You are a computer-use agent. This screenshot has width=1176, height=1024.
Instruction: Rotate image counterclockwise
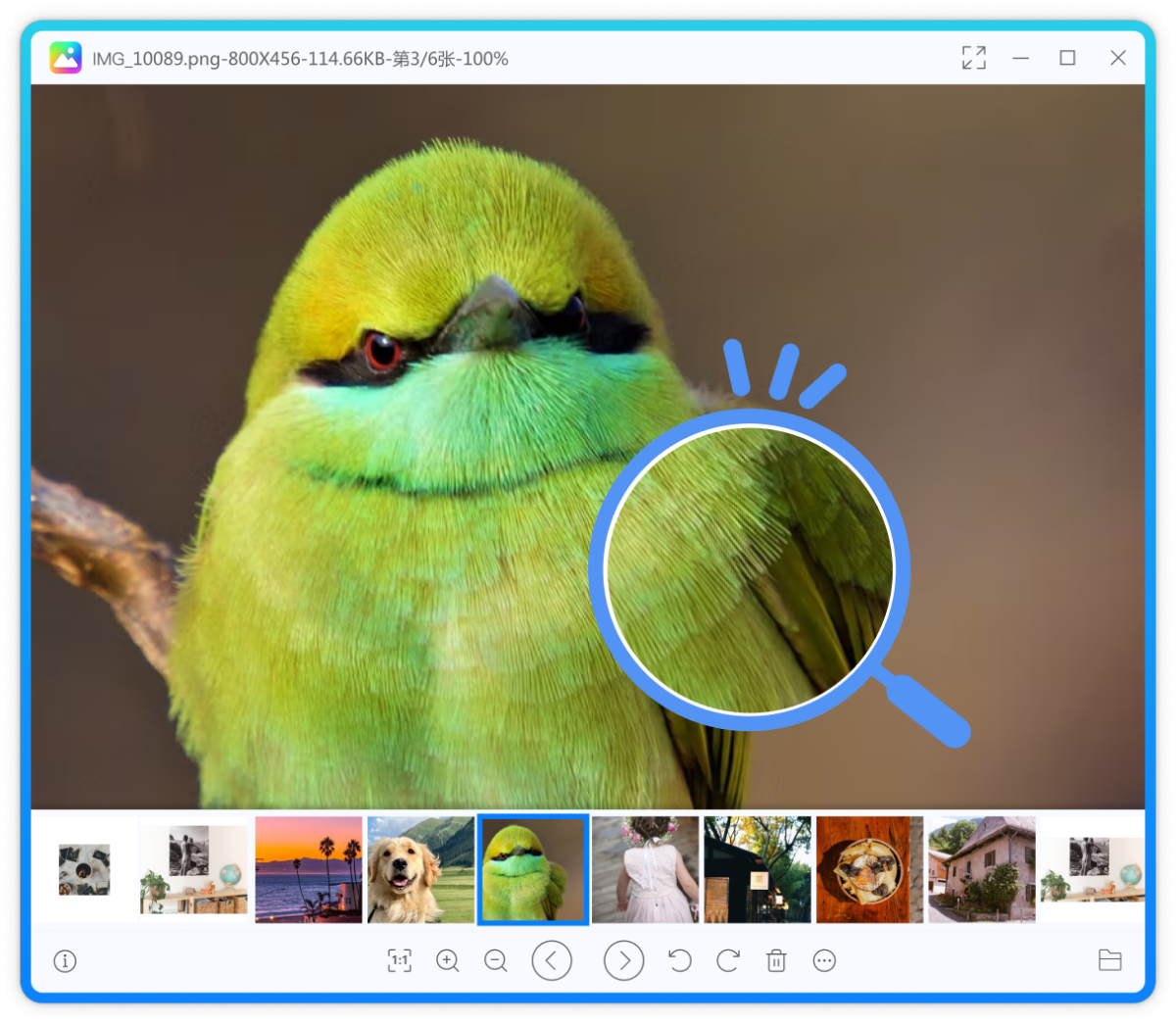pos(679,960)
